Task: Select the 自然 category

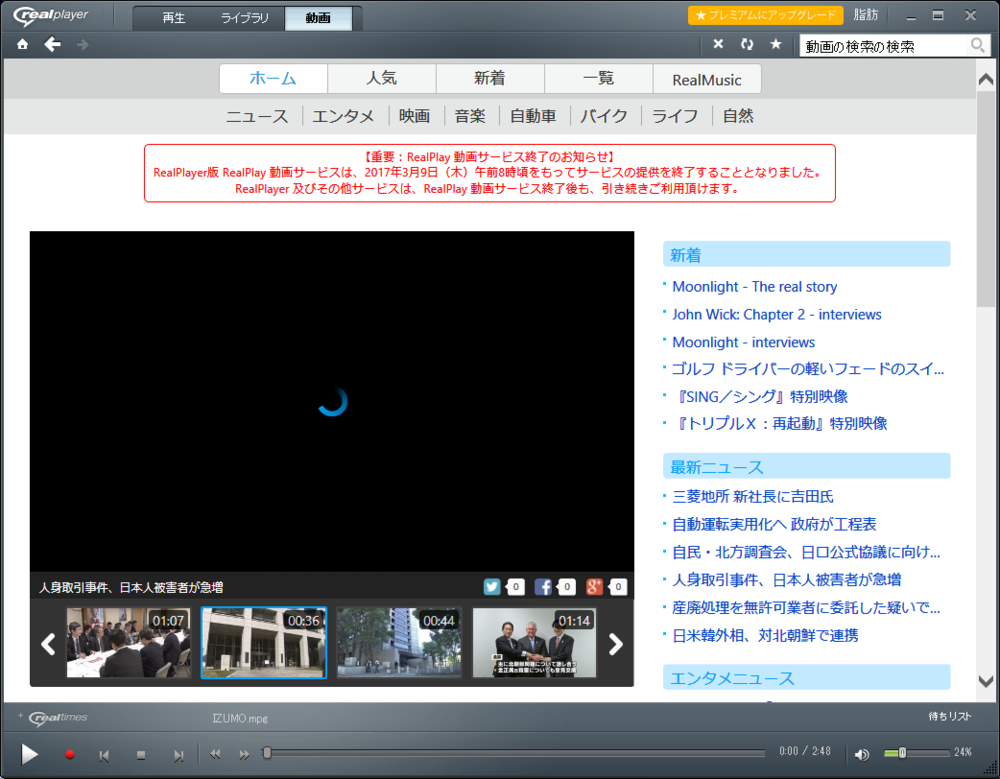Action: tap(738, 116)
